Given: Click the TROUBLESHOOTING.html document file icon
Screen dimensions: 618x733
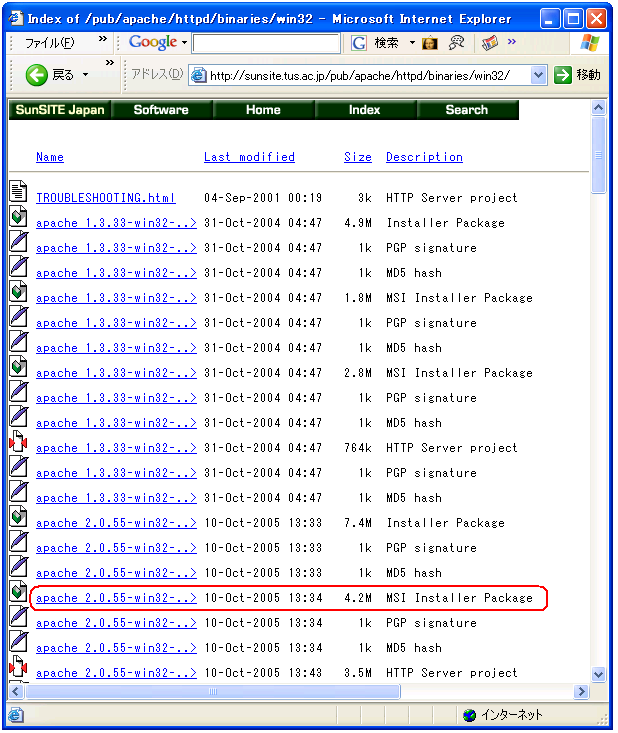Looking at the screenshot, I should (19, 192).
